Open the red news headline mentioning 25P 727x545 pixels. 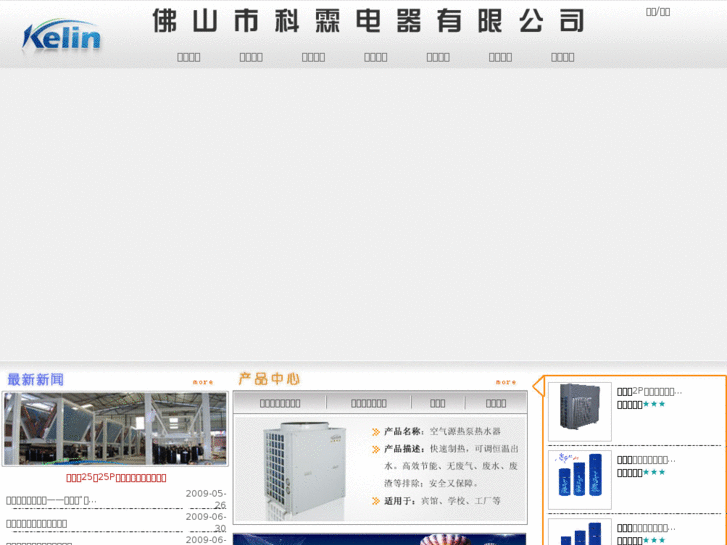(x=116, y=477)
